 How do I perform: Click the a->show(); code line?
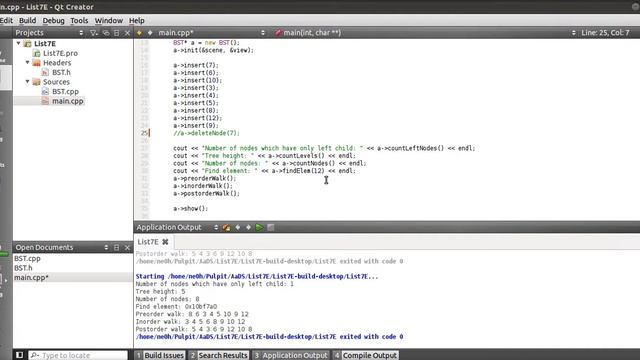click(x=191, y=209)
